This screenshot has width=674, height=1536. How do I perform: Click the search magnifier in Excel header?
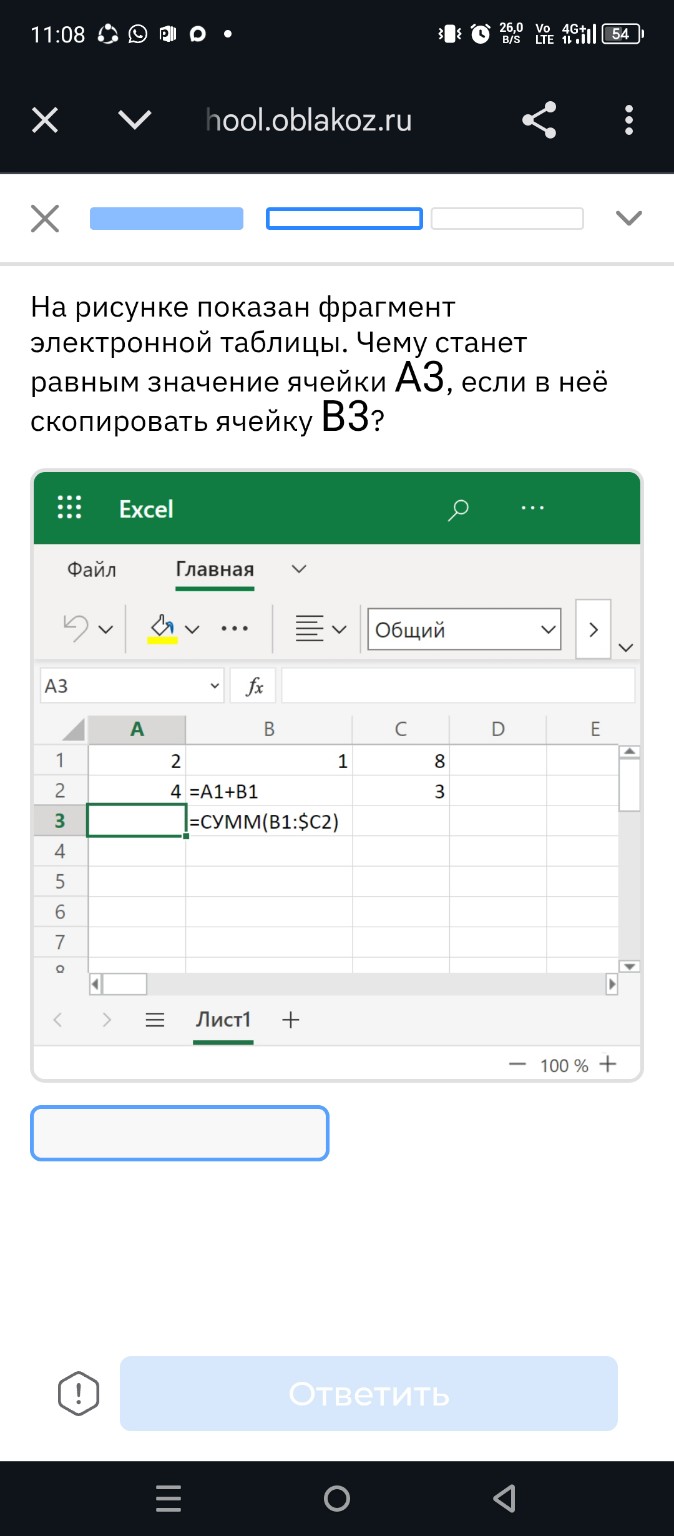pos(458,509)
